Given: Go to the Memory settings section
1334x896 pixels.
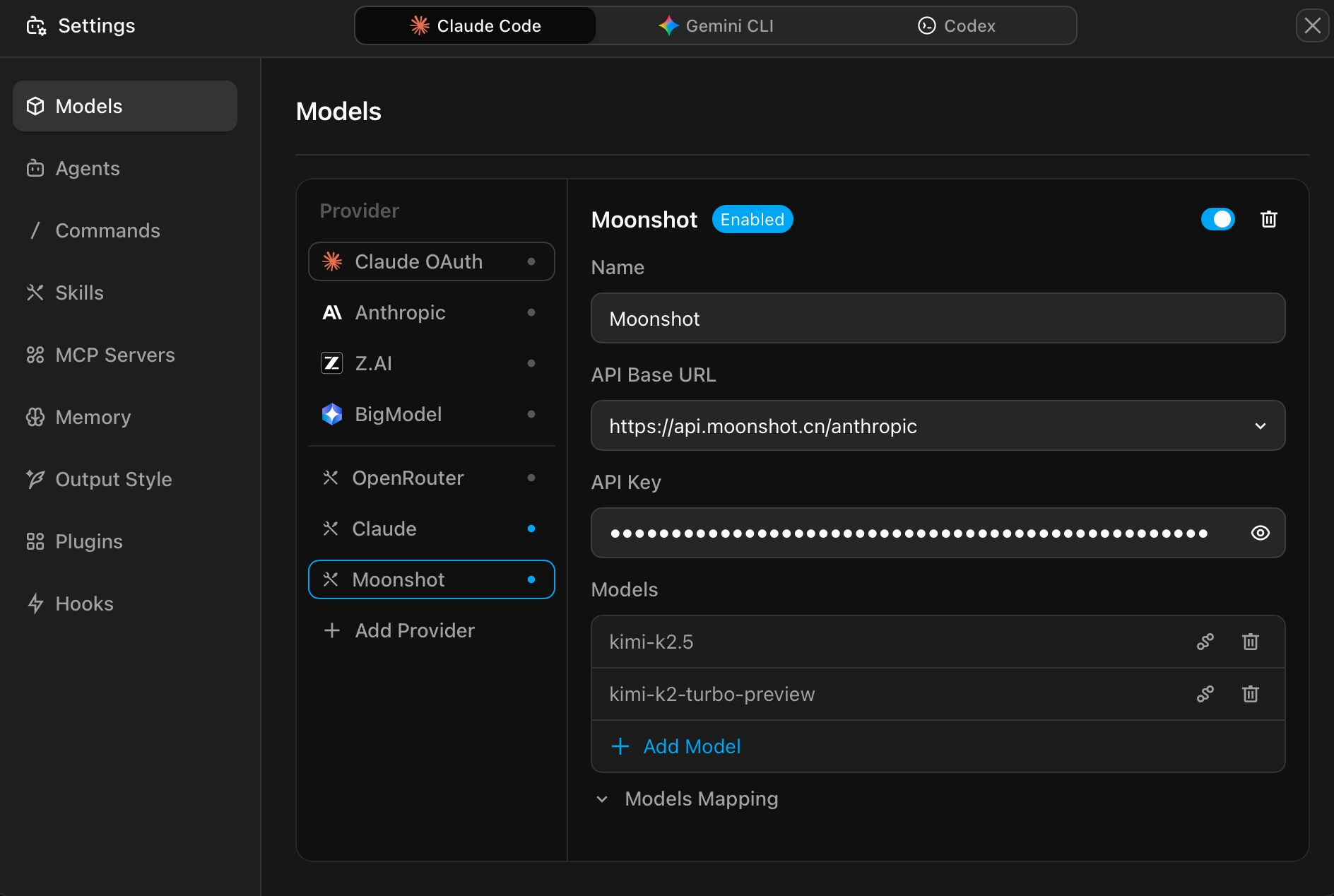Looking at the screenshot, I should [x=93, y=417].
